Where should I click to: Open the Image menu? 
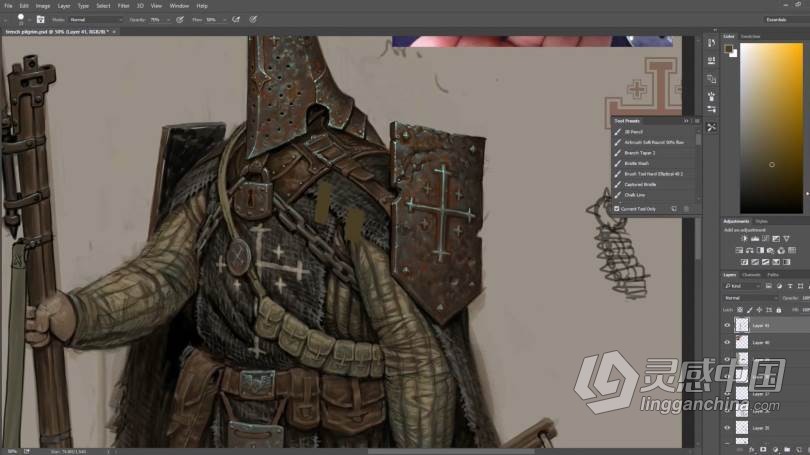(43, 6)
